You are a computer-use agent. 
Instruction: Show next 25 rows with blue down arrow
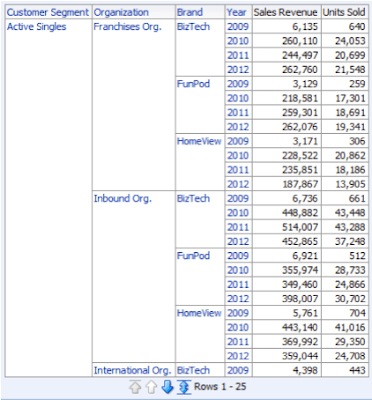point(167,387)
